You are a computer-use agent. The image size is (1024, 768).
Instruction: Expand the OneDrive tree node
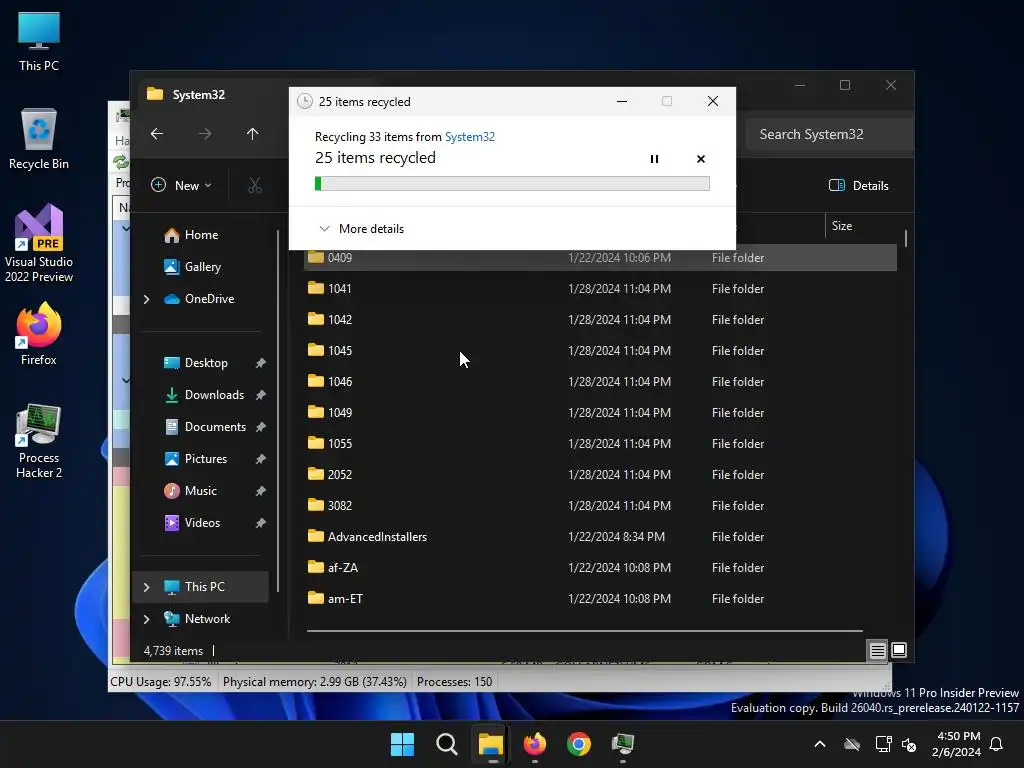(x=146, y=299)
